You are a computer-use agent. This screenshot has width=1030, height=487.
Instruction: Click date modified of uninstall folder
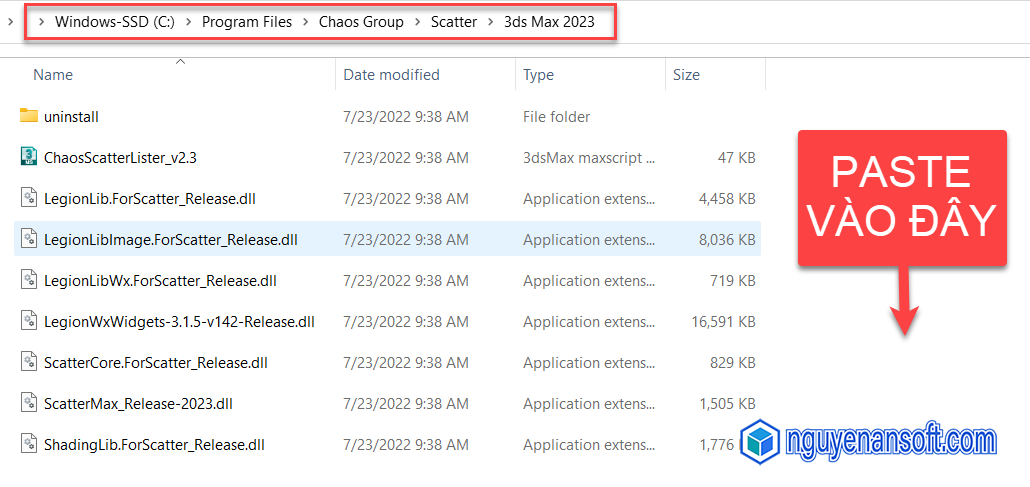pos(406,117)
